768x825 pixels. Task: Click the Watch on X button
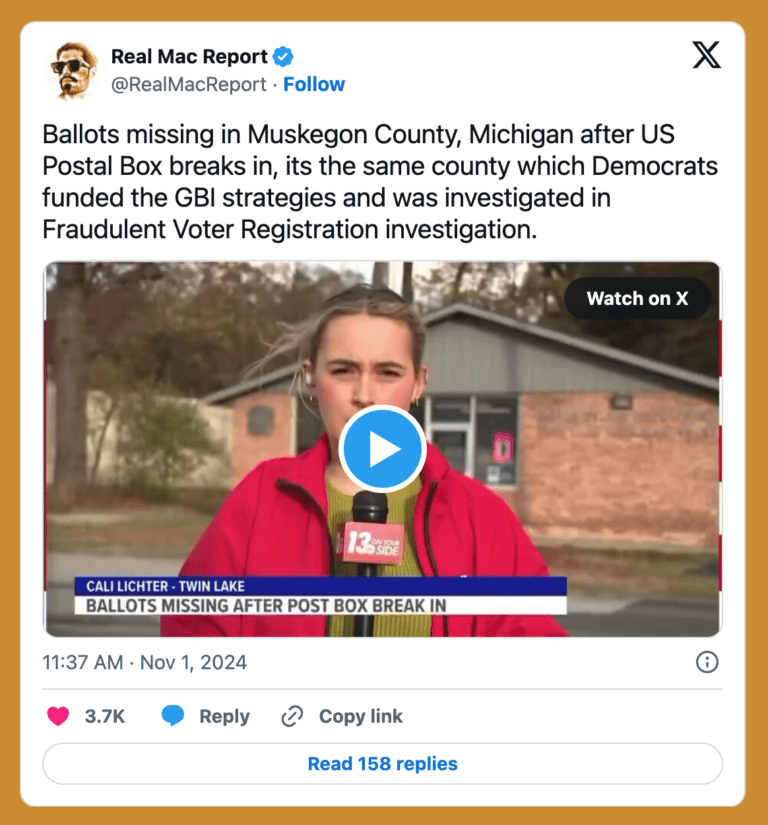[x=638, y=298]
